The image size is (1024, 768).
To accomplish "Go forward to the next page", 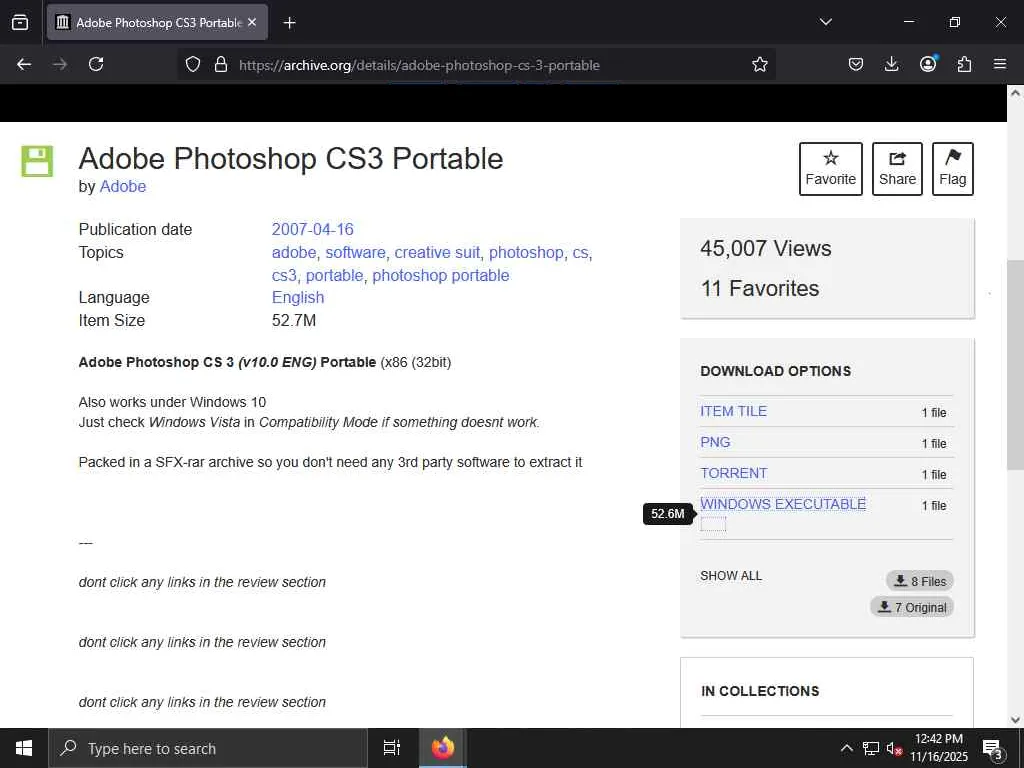I will tap(60, 64).
